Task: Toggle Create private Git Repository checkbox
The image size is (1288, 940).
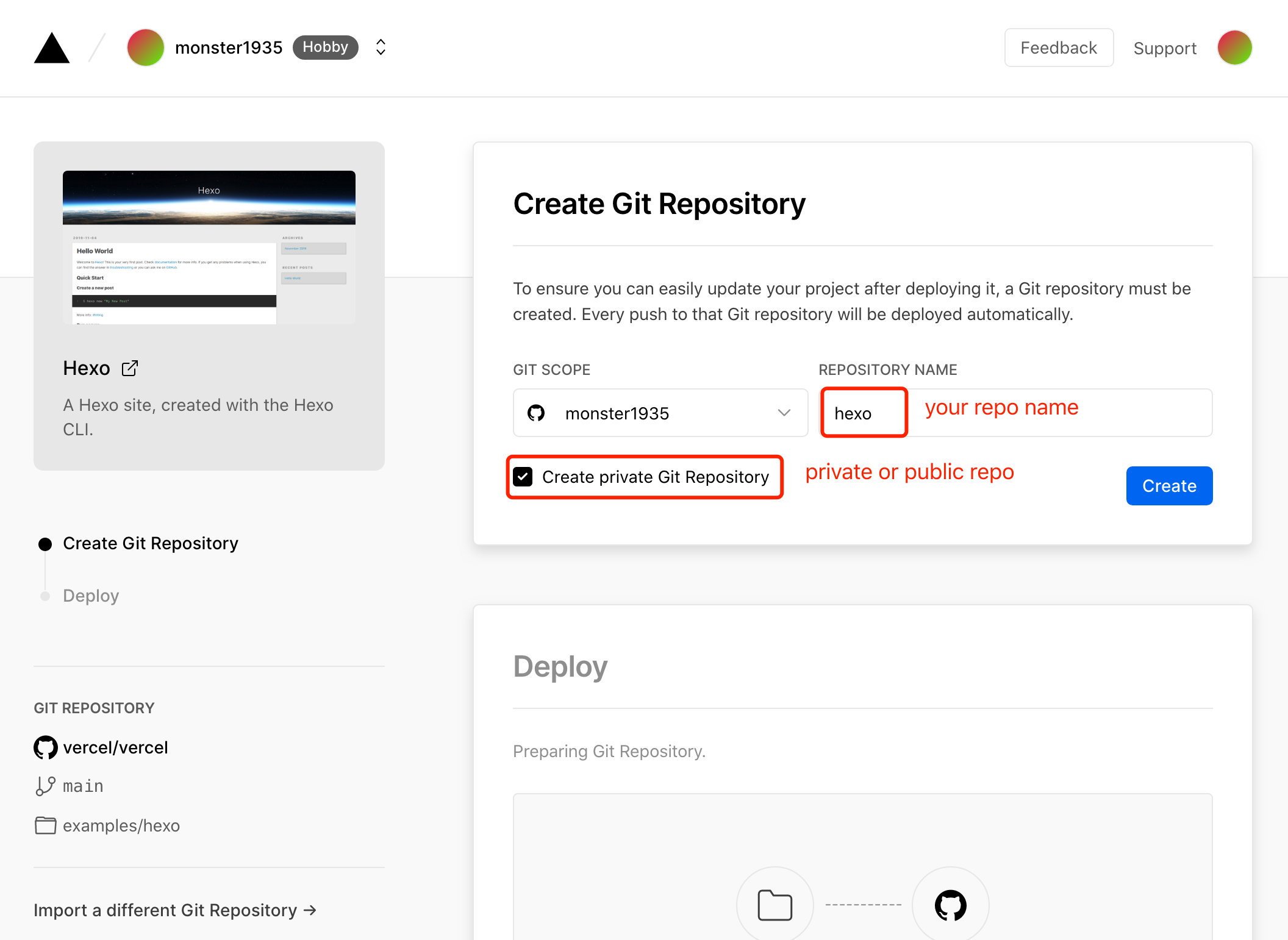Action: point(523,477)
